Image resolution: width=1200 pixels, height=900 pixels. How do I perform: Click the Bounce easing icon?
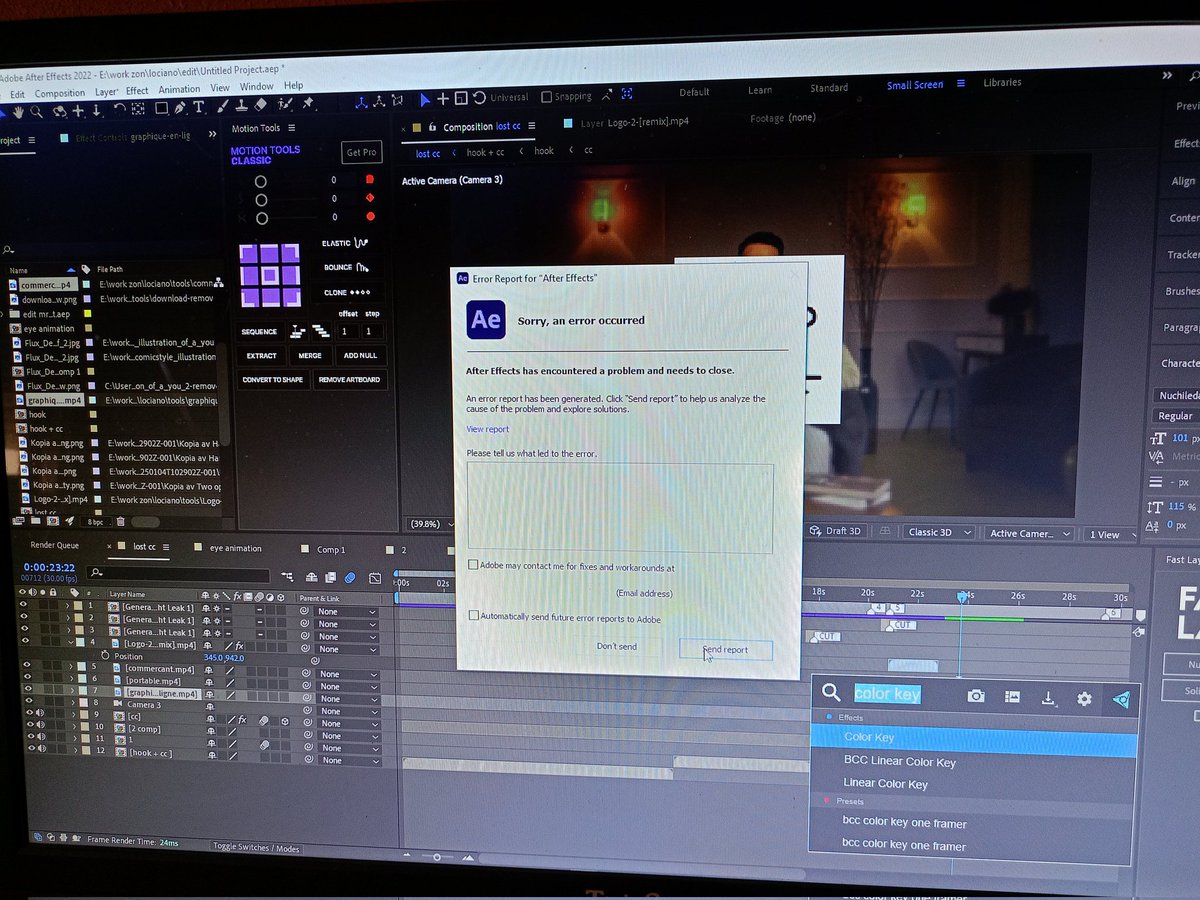[x=363, y=267]
